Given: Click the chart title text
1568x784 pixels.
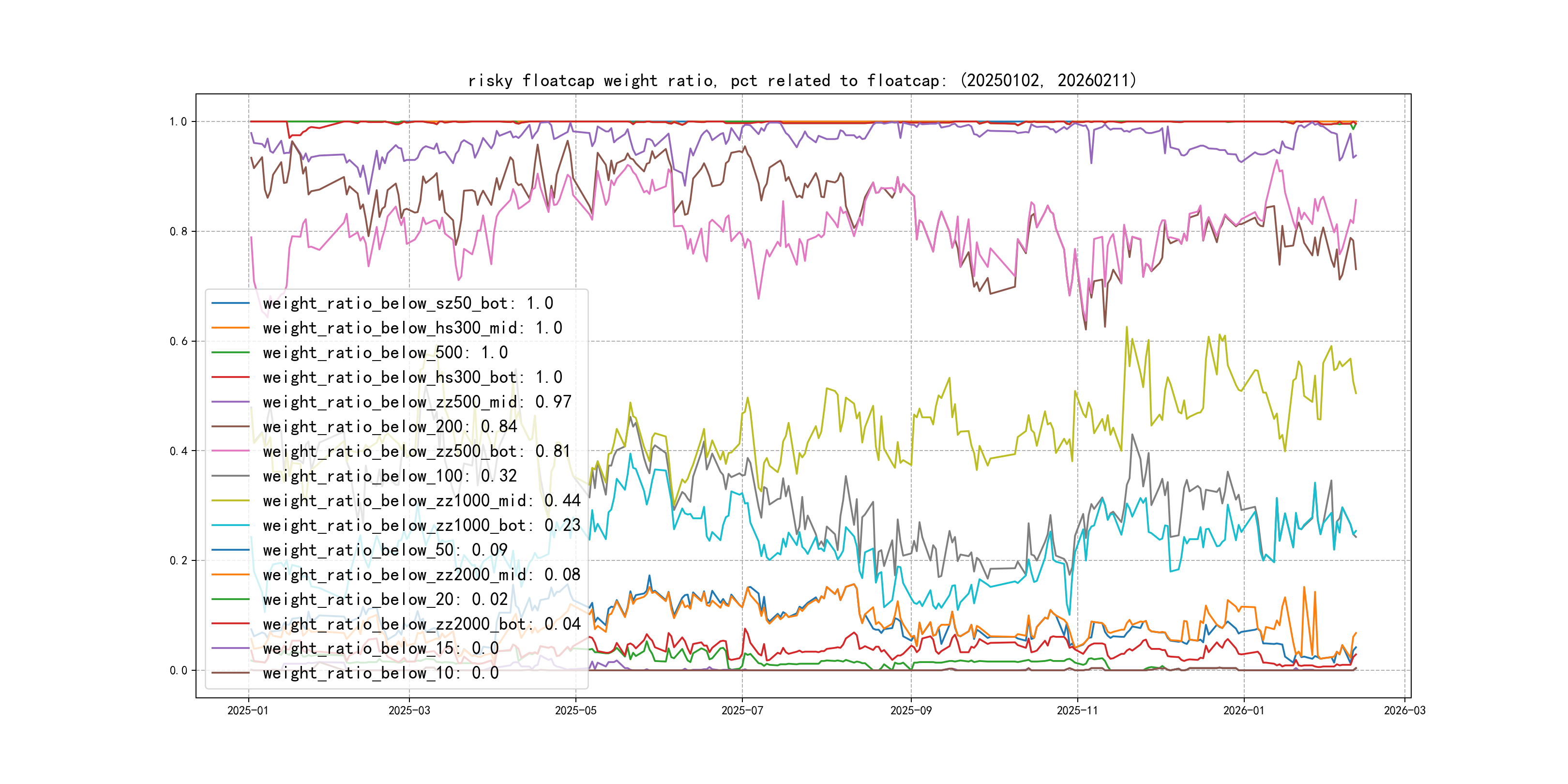Looking at the screenshot, I should [802, 80].
